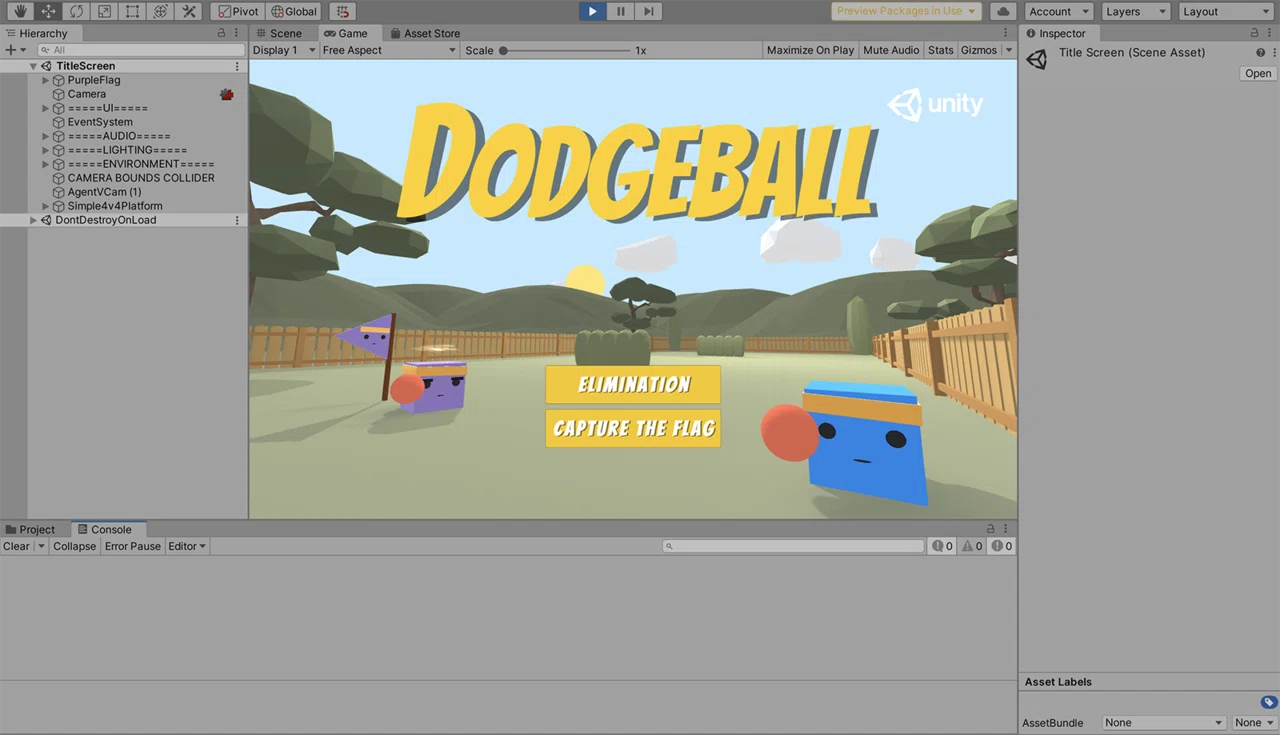
Task: Open the Free Aspect dropdown
Action: click(x=389, y=50)
